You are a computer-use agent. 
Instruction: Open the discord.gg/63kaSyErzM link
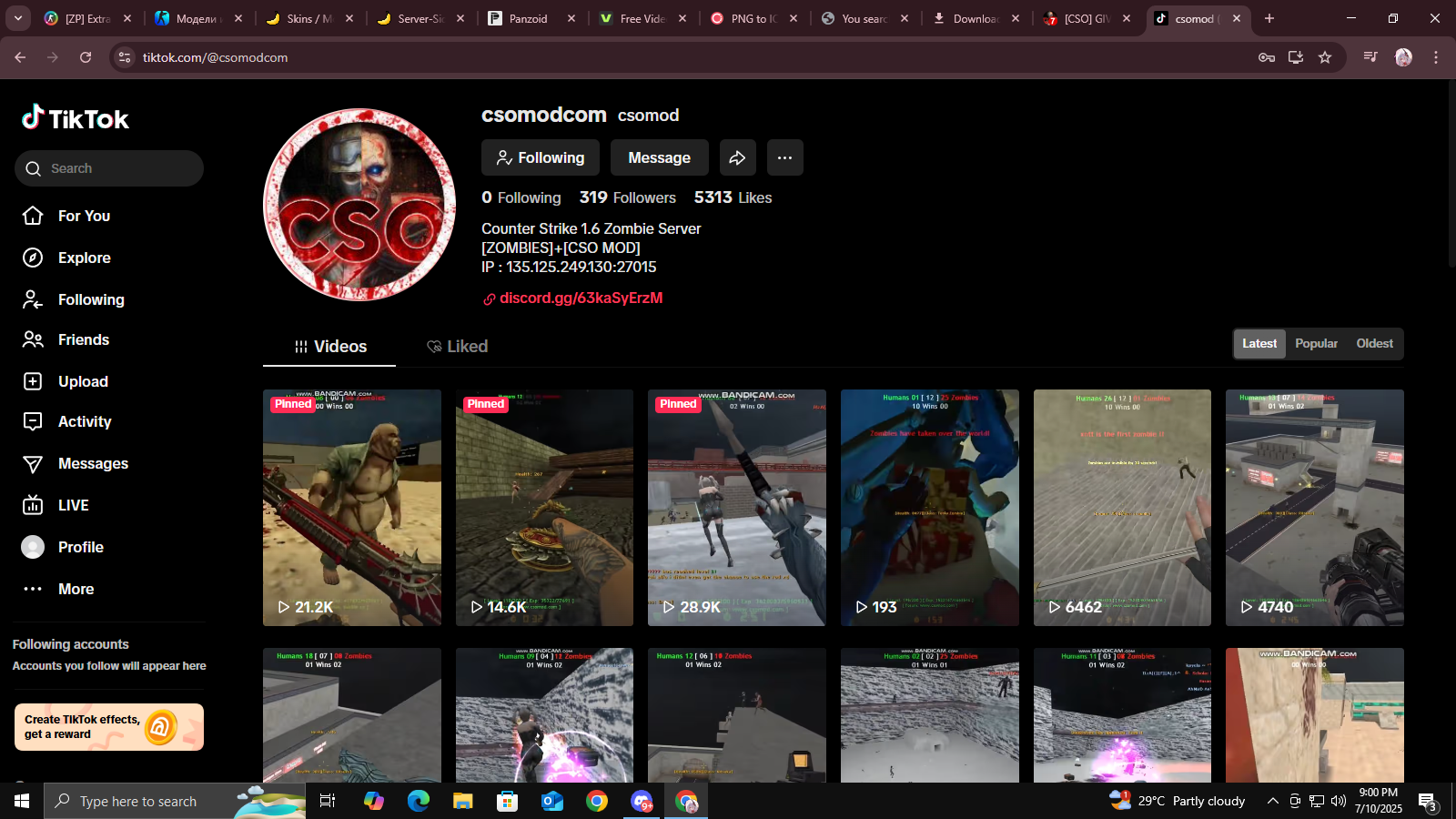tap(581, 298)
